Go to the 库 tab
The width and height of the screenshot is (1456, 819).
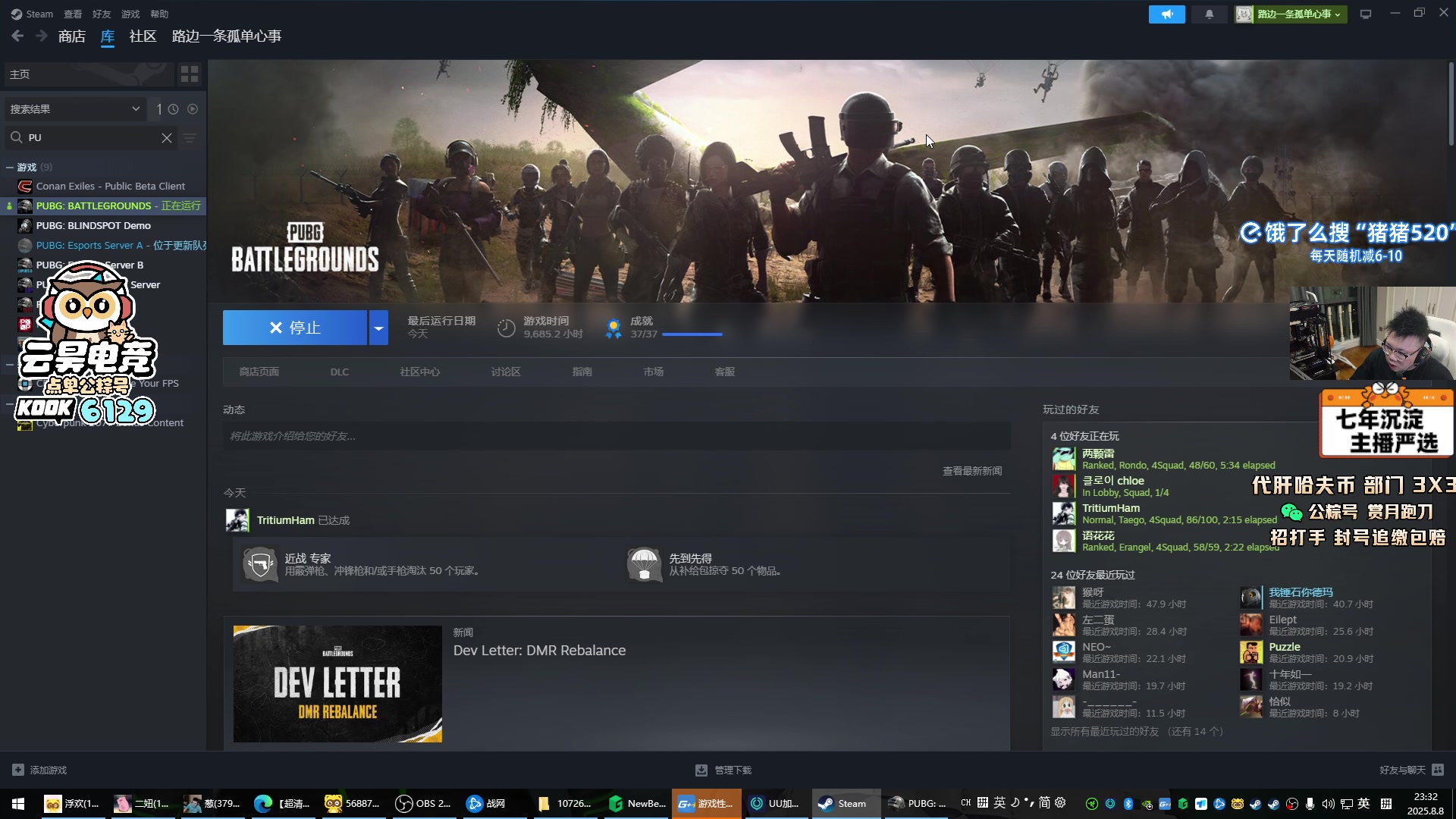click(x=108, y=36)
